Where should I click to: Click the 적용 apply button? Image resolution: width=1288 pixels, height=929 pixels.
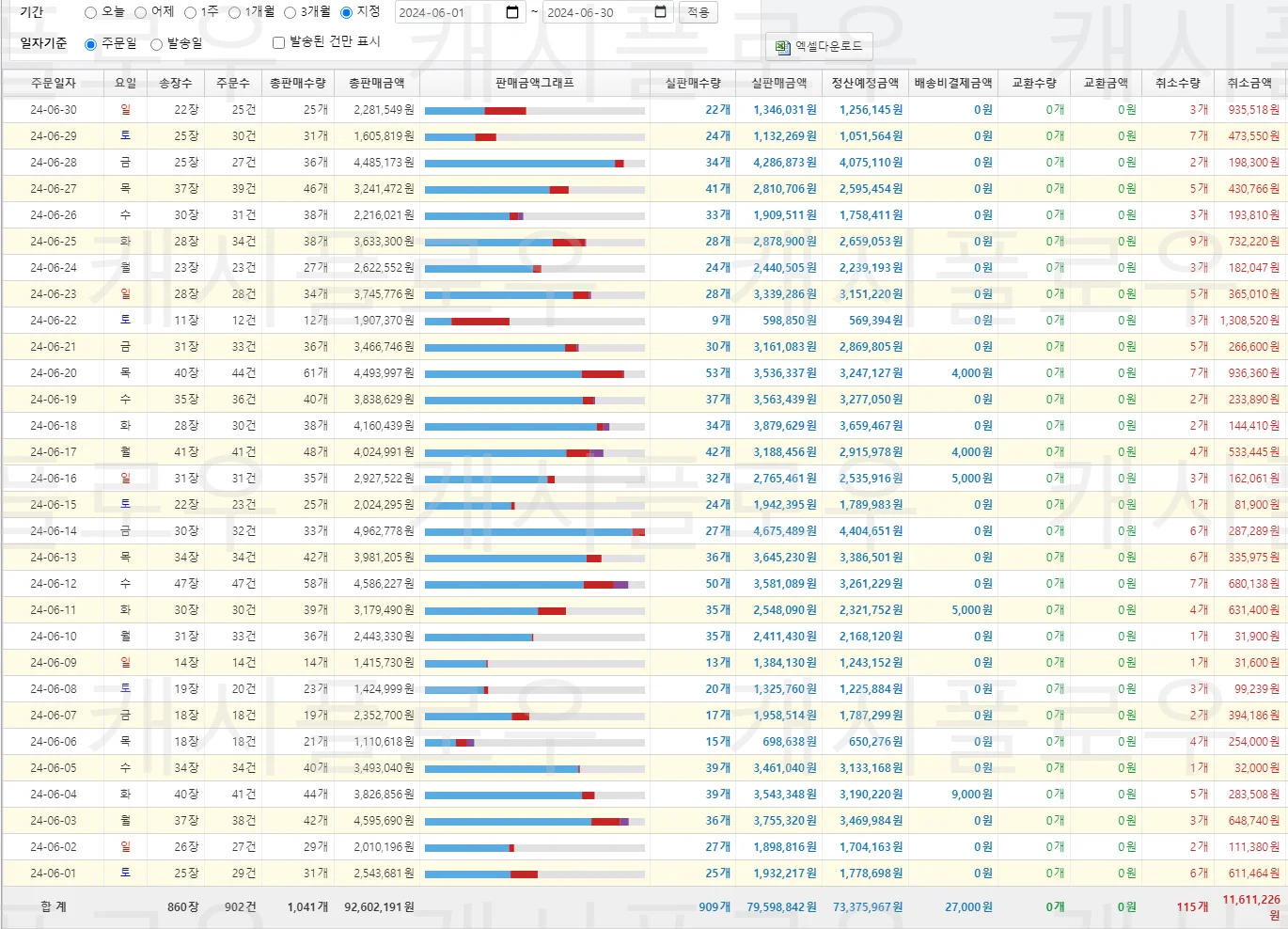(699, 12)
